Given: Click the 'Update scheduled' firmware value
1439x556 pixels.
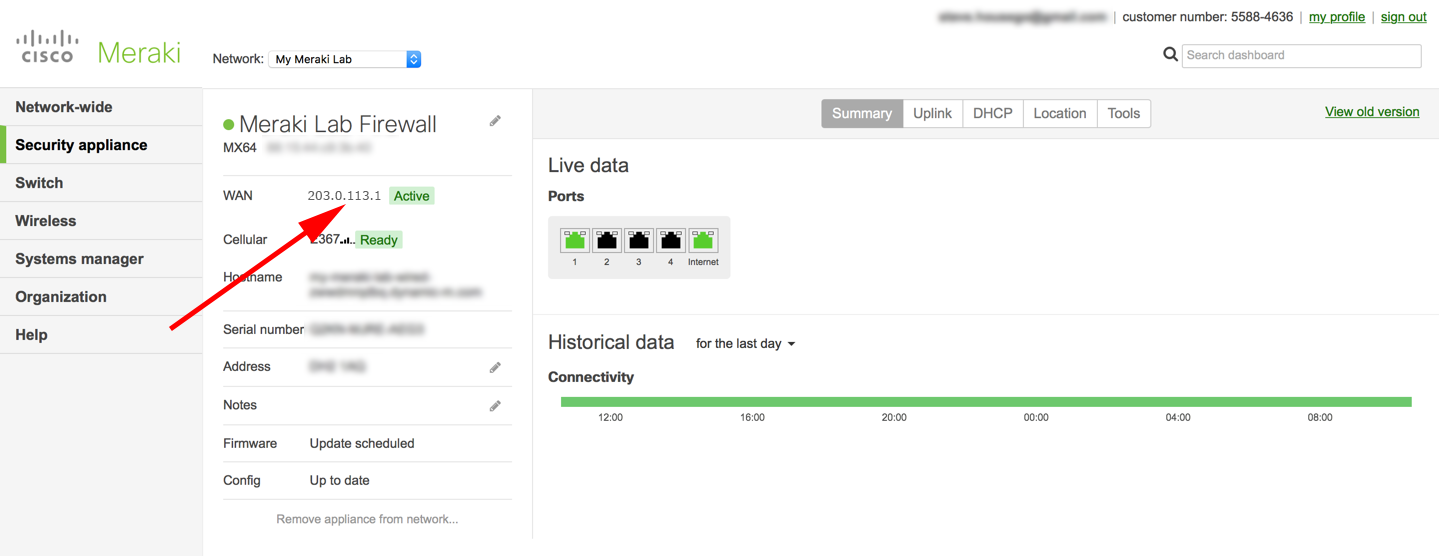Looking at the screenshot, I should [362, 443].
